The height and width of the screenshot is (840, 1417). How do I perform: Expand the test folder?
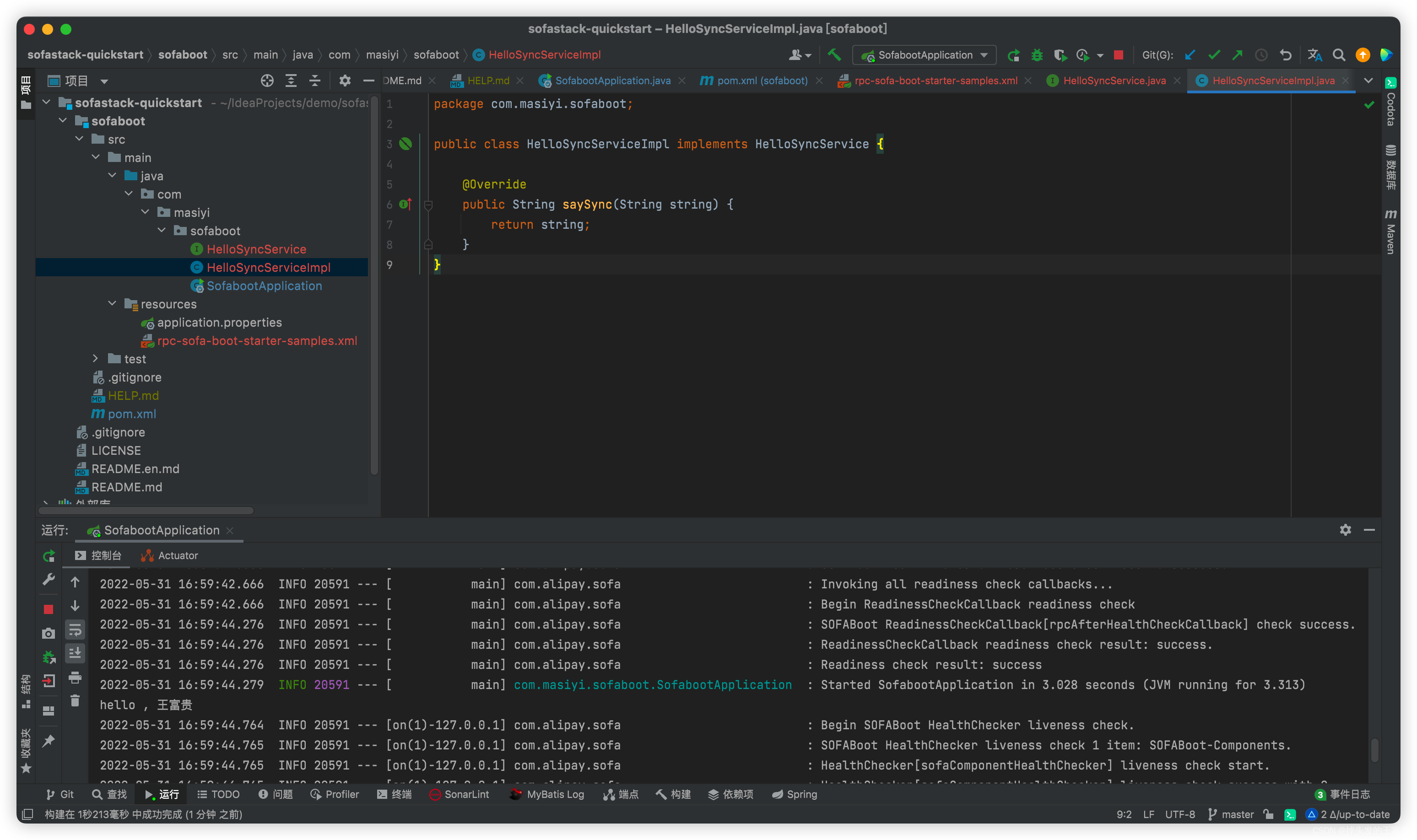pos(96,359)
